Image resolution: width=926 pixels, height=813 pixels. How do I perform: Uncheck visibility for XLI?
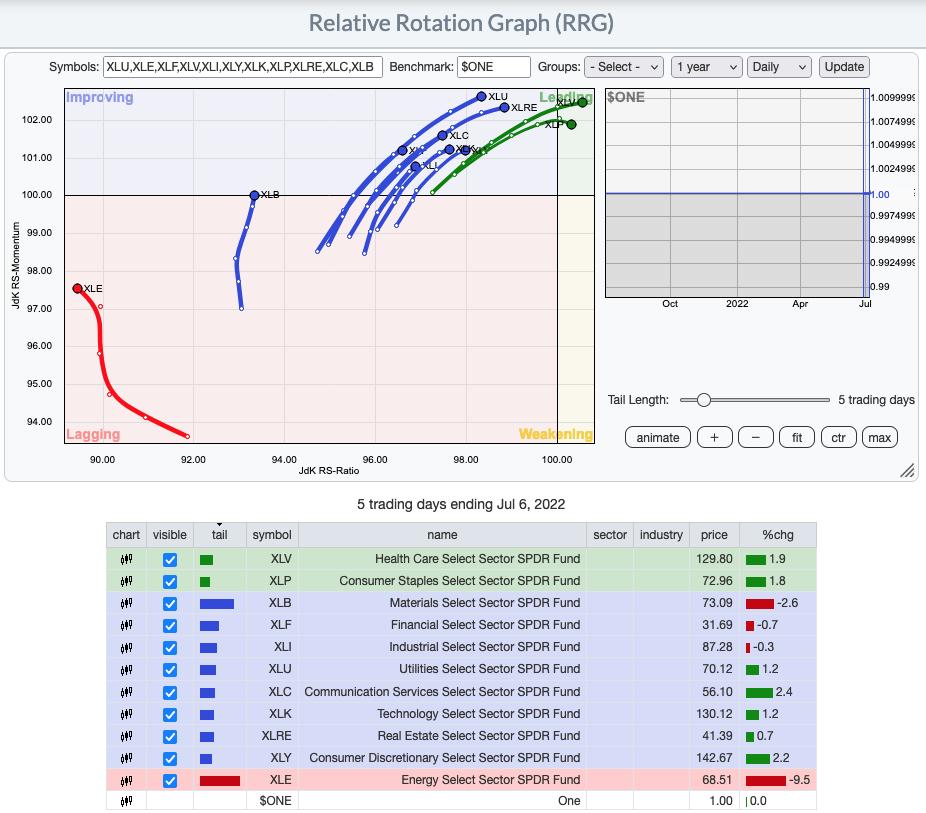coord(169,648)
